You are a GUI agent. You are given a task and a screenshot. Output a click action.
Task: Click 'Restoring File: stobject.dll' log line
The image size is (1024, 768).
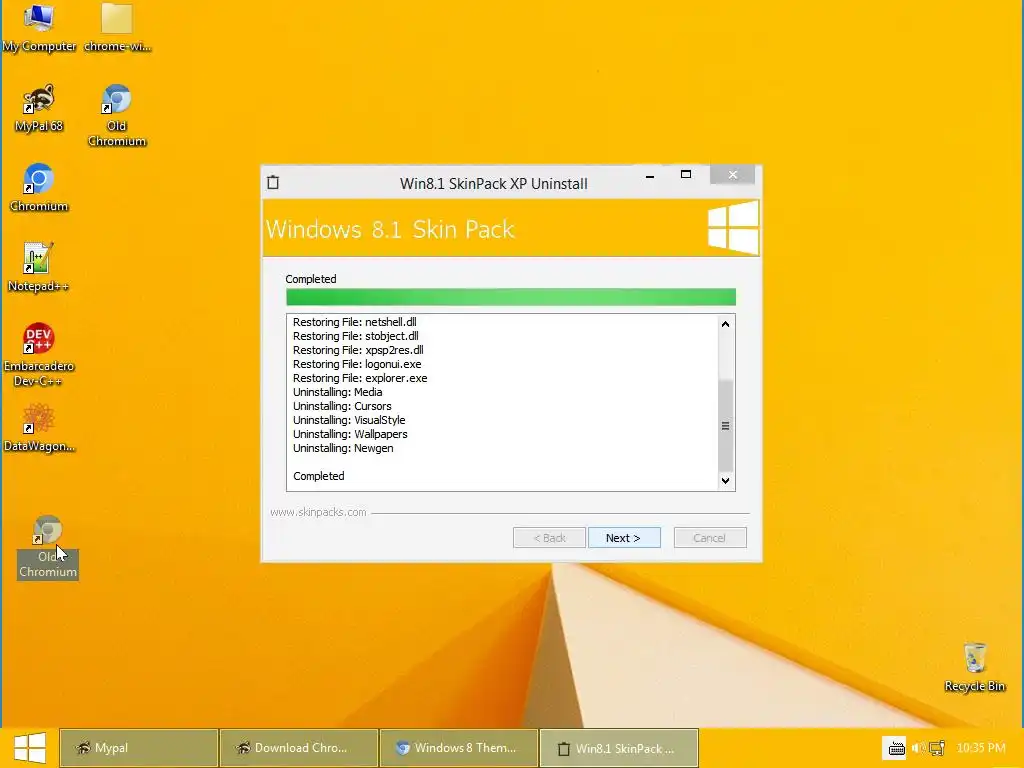pyautogui.click(x=356, y=336)
